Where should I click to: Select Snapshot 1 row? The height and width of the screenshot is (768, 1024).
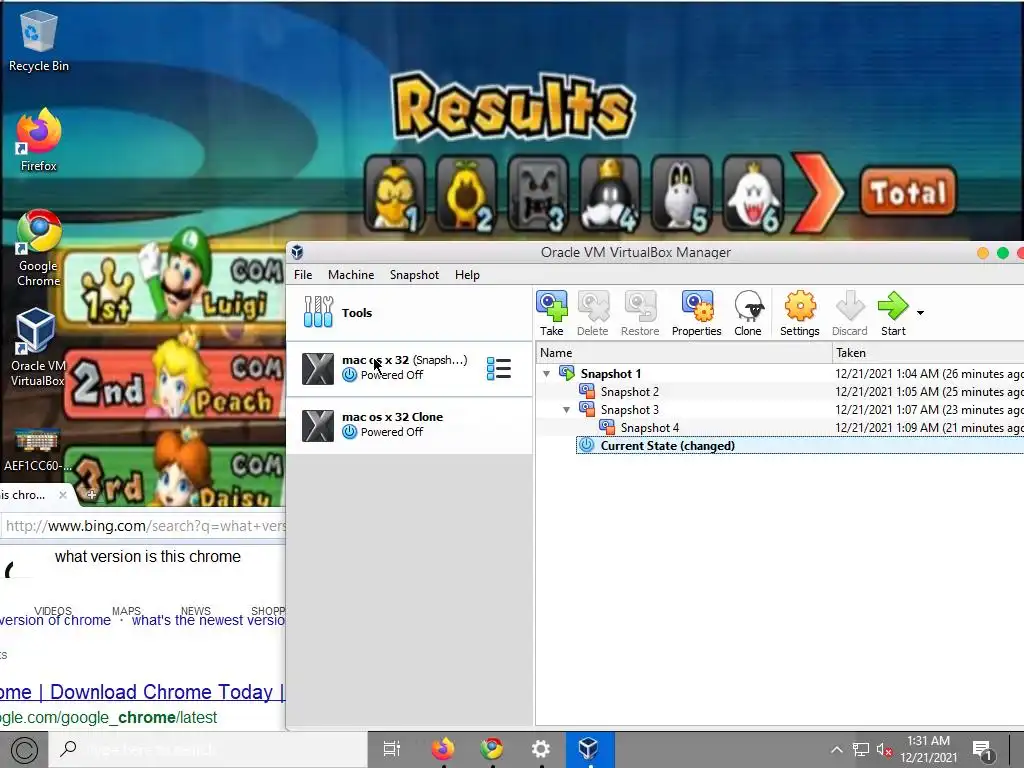click(x=780, y=374)
